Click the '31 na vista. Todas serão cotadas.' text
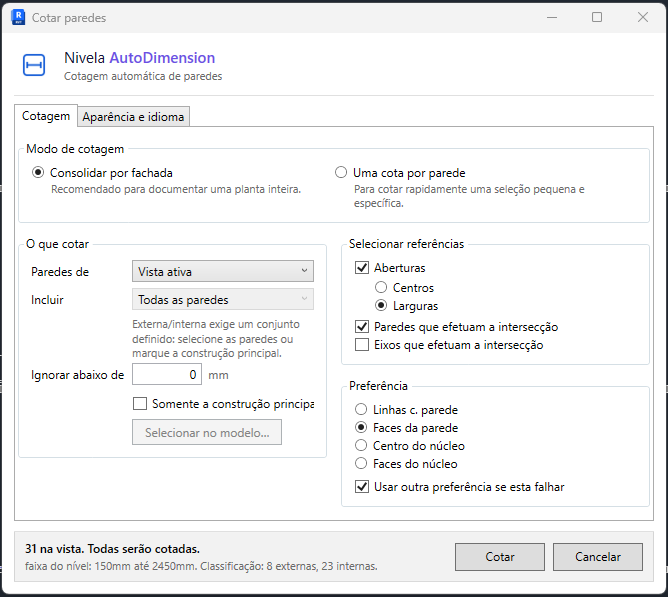 pos(112,549)
